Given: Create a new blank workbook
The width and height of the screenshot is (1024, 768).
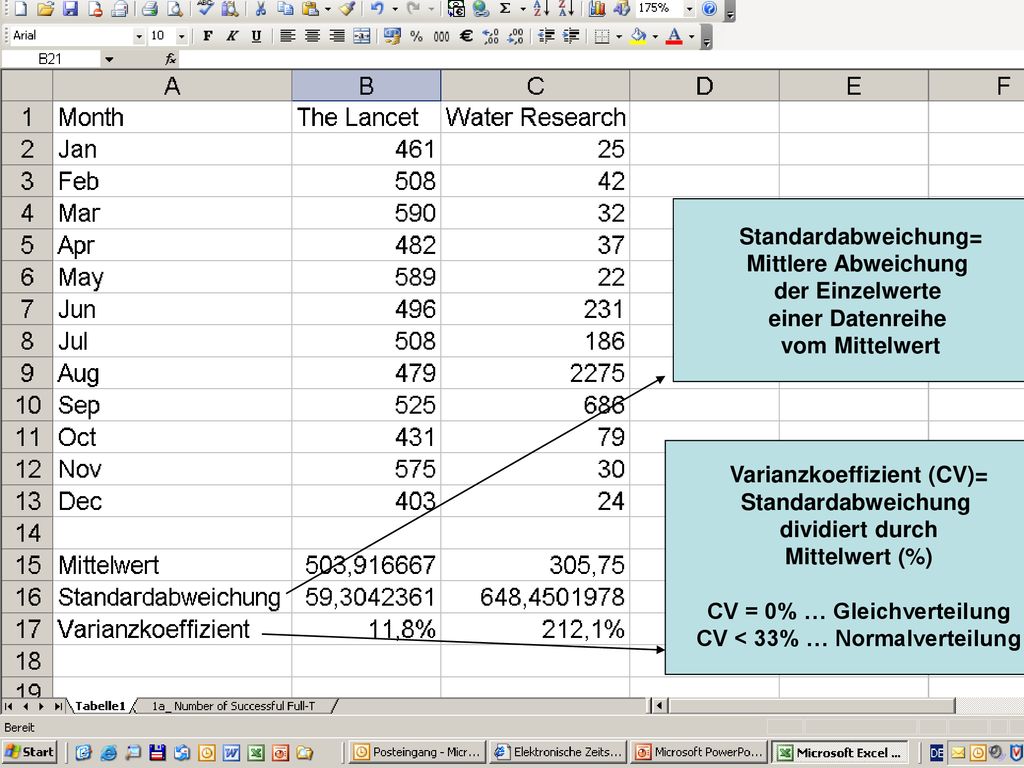Looking at the screenshot, I should (x=20, y=8).
